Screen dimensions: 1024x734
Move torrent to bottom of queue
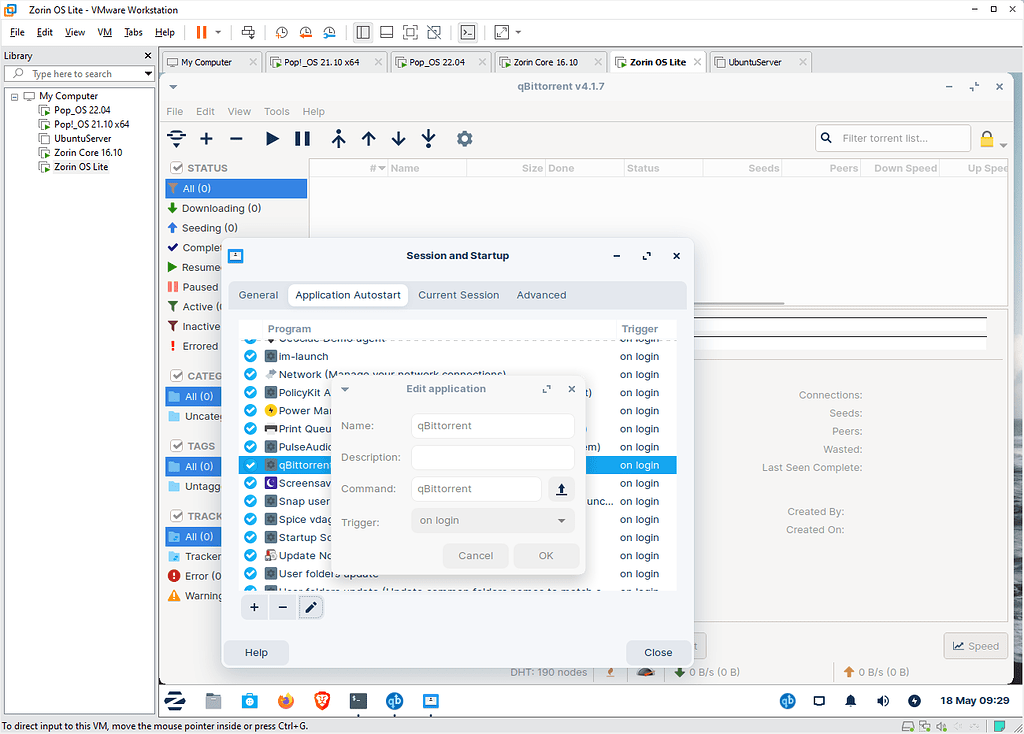[x=428, y=138]
